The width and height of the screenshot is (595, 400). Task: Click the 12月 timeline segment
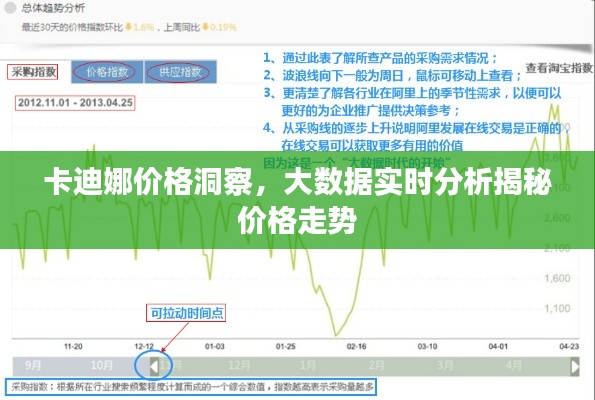tap(239, 366)
